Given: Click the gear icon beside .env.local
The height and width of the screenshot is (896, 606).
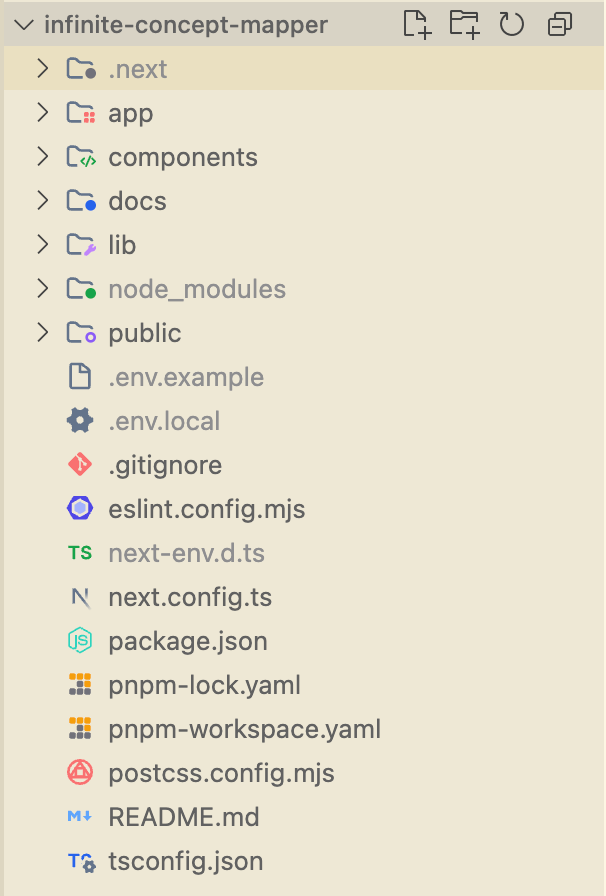Looking at the screenshot, I should click(80, 421).
